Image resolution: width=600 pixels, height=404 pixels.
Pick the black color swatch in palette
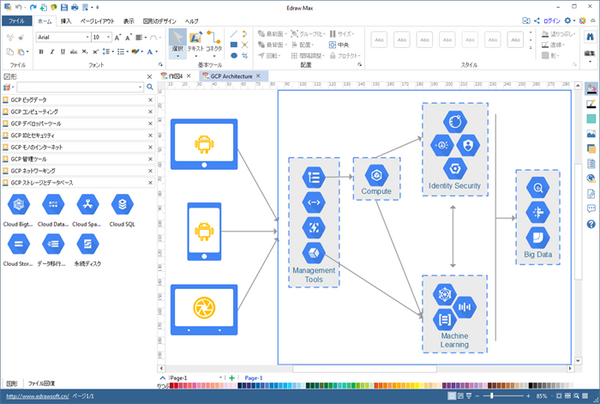(x=531, y=386)
